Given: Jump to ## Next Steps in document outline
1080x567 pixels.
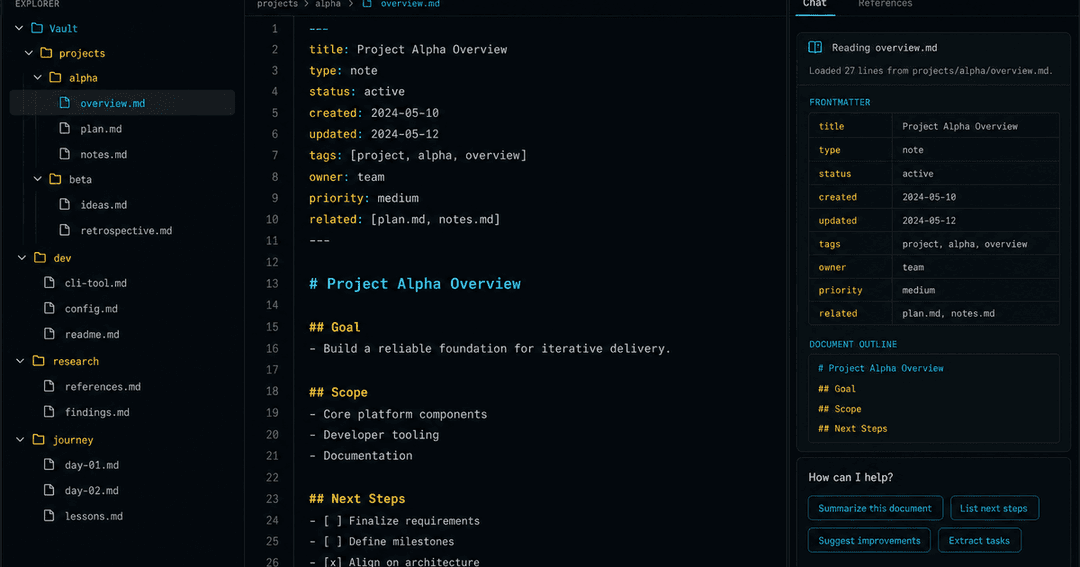Looking at the screenshot, I should [x=853, y=429].
